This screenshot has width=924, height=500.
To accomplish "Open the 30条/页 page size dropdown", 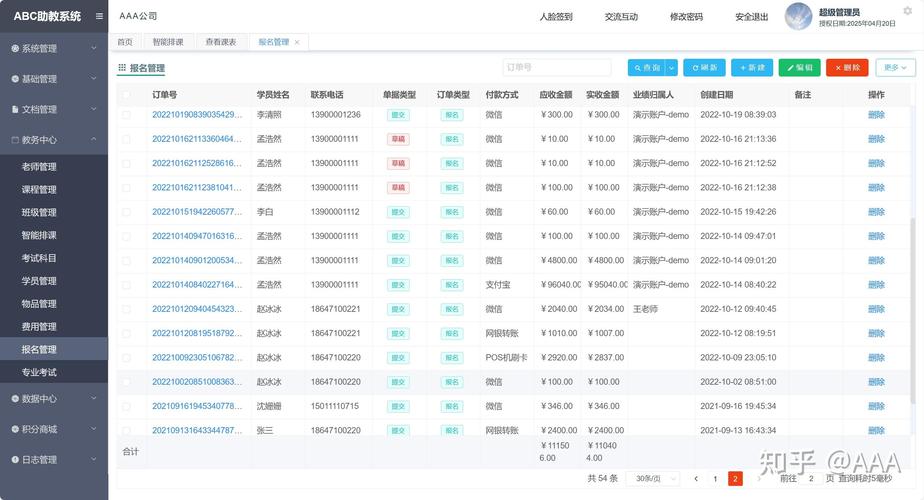I will (x=653, y=479).
